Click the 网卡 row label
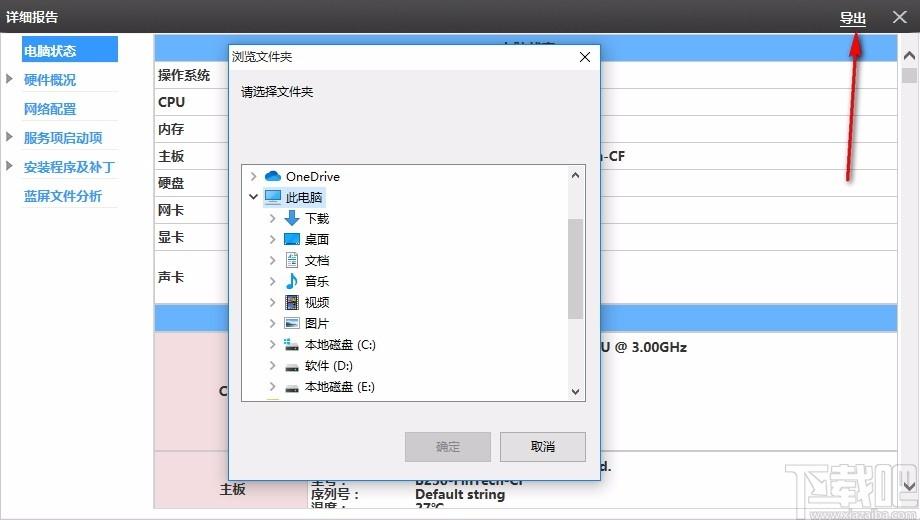Image resolution: width=920 pixels, height=520 pixels. tap(171, 210)
